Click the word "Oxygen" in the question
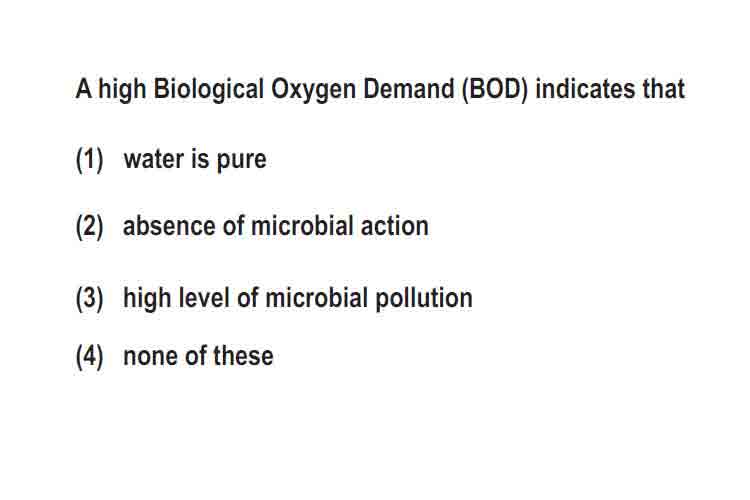 (x=313, y=91)
